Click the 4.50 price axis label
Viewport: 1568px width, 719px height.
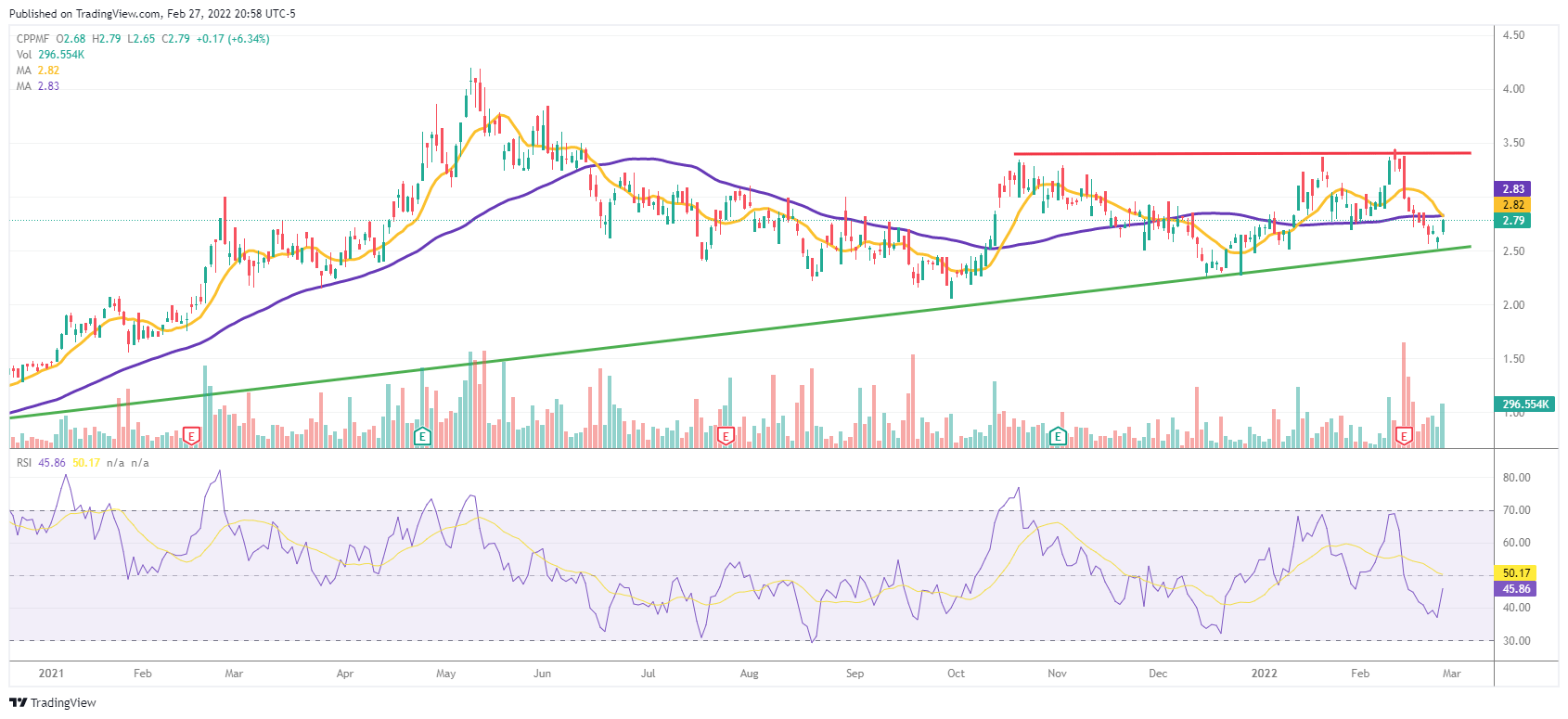[x=1513, y=35]
